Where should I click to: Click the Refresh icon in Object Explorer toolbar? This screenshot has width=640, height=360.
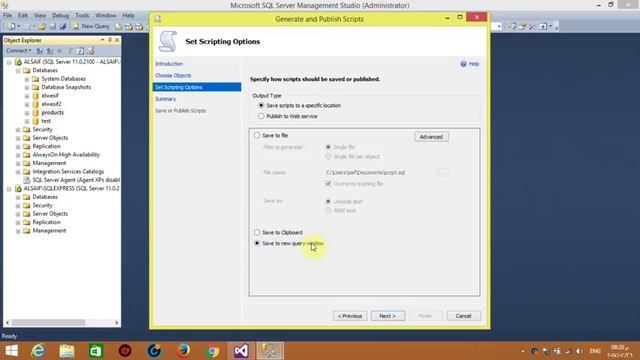point(80,51)
